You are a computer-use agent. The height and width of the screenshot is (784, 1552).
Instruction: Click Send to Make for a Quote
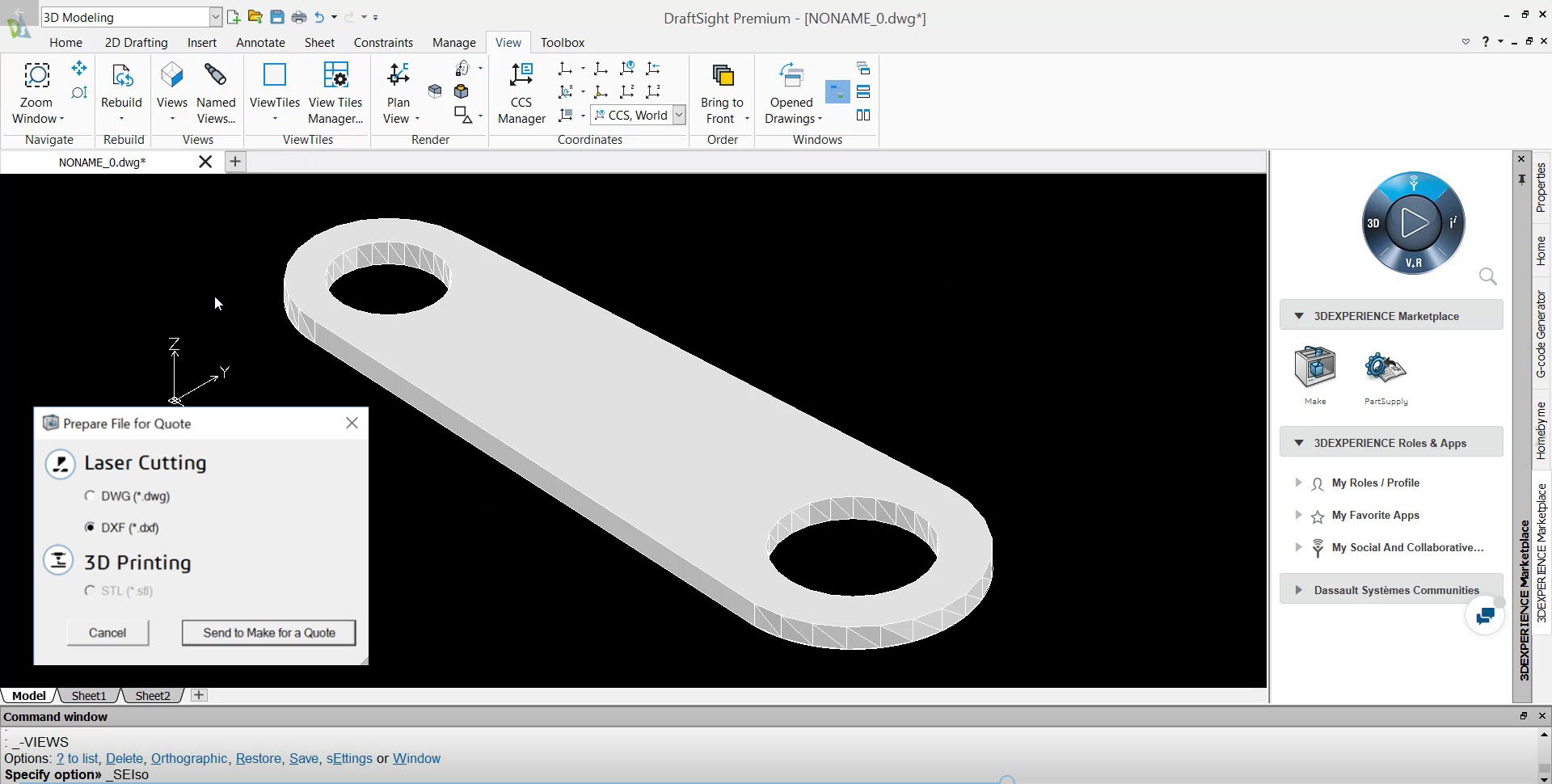coord(269,633)
